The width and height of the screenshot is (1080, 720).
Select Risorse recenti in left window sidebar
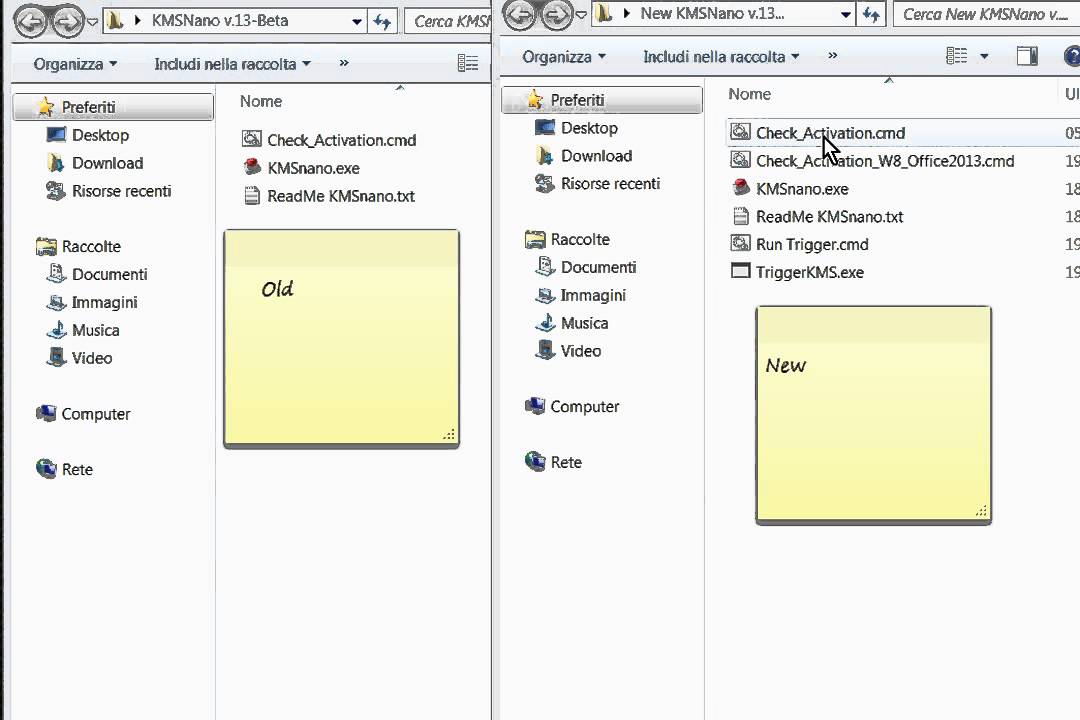tap(109, 191)
